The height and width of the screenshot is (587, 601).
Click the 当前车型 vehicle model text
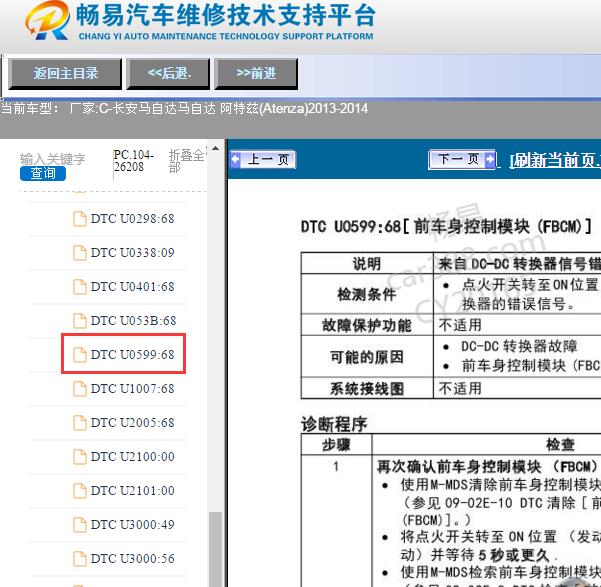point(184,109)
